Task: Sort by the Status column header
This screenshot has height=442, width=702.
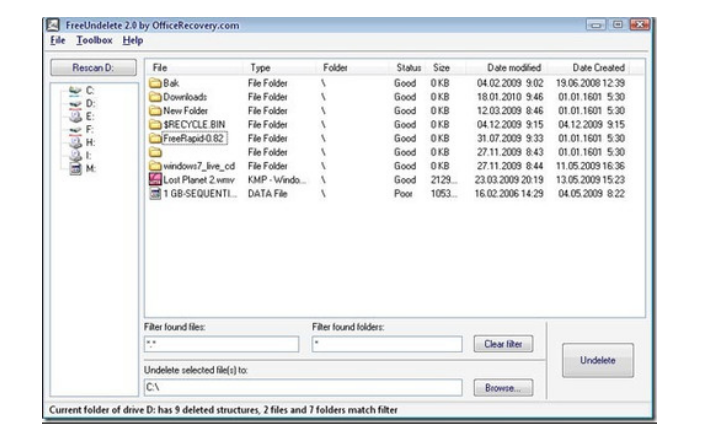Action: click(408, 68)
